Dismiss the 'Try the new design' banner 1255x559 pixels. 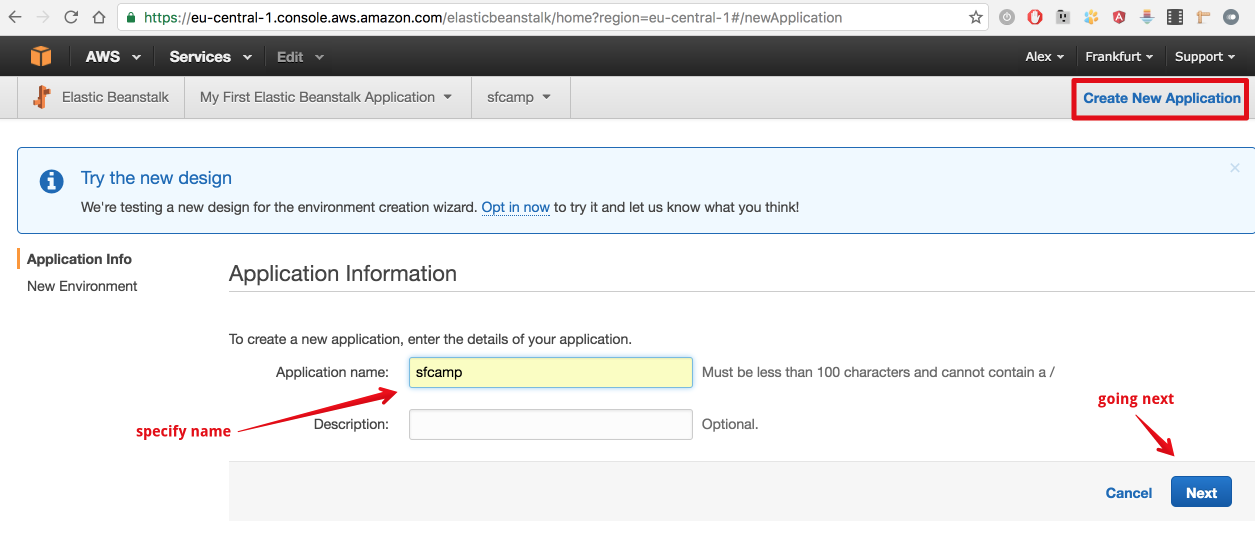(1235, 168)
